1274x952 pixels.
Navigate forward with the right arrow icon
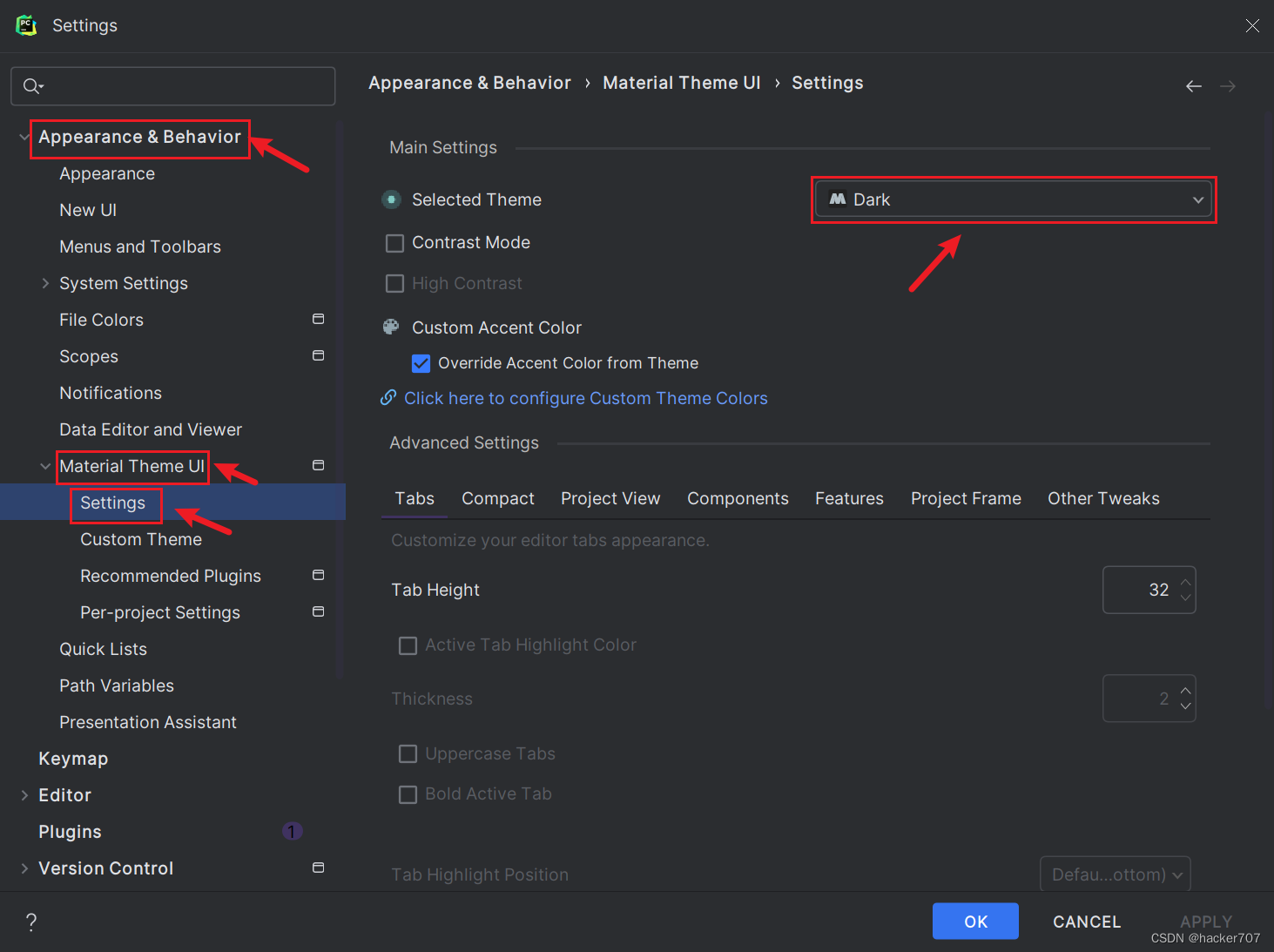tap(1228, 86)
